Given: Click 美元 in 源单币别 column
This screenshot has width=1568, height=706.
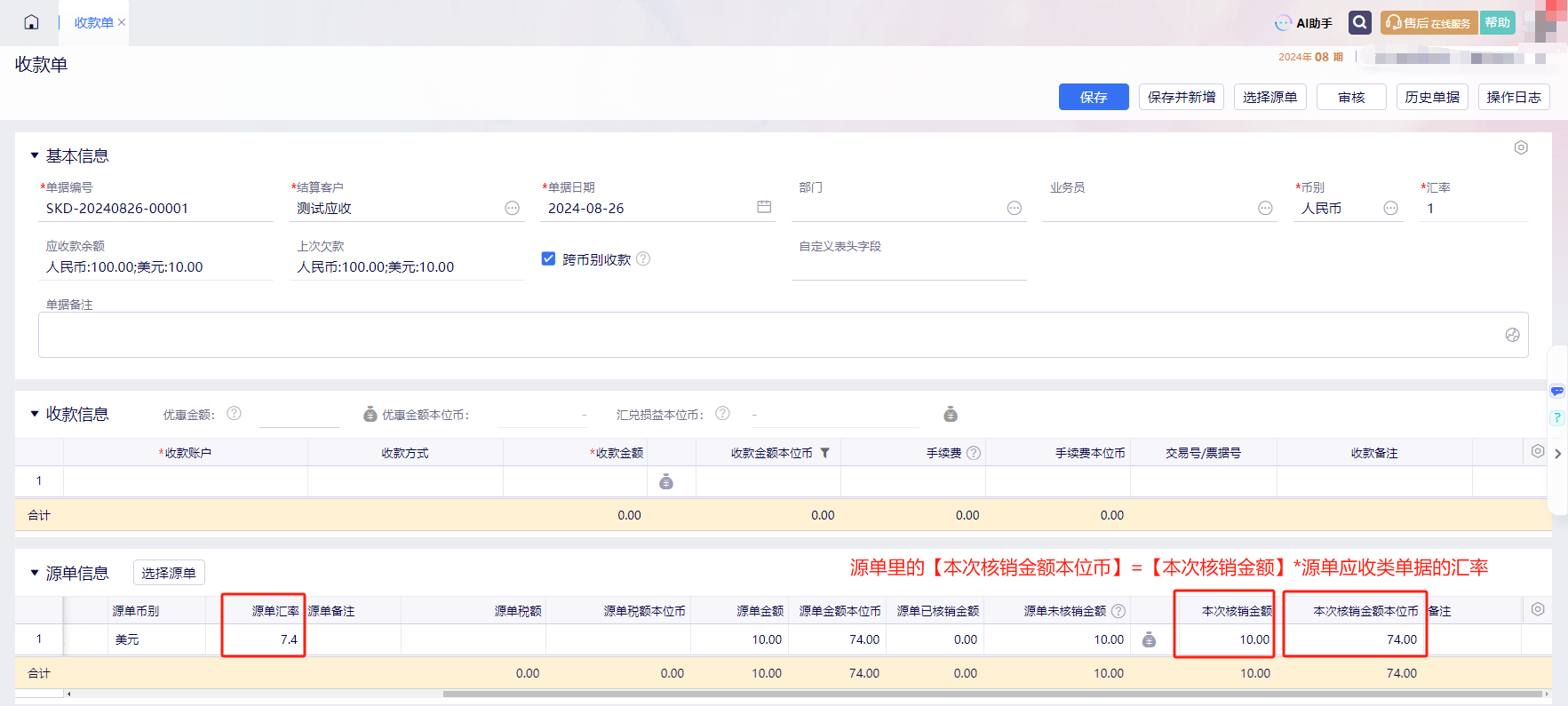Looking at the screenshot, I should pyautogui.click(x=127, y=639).
